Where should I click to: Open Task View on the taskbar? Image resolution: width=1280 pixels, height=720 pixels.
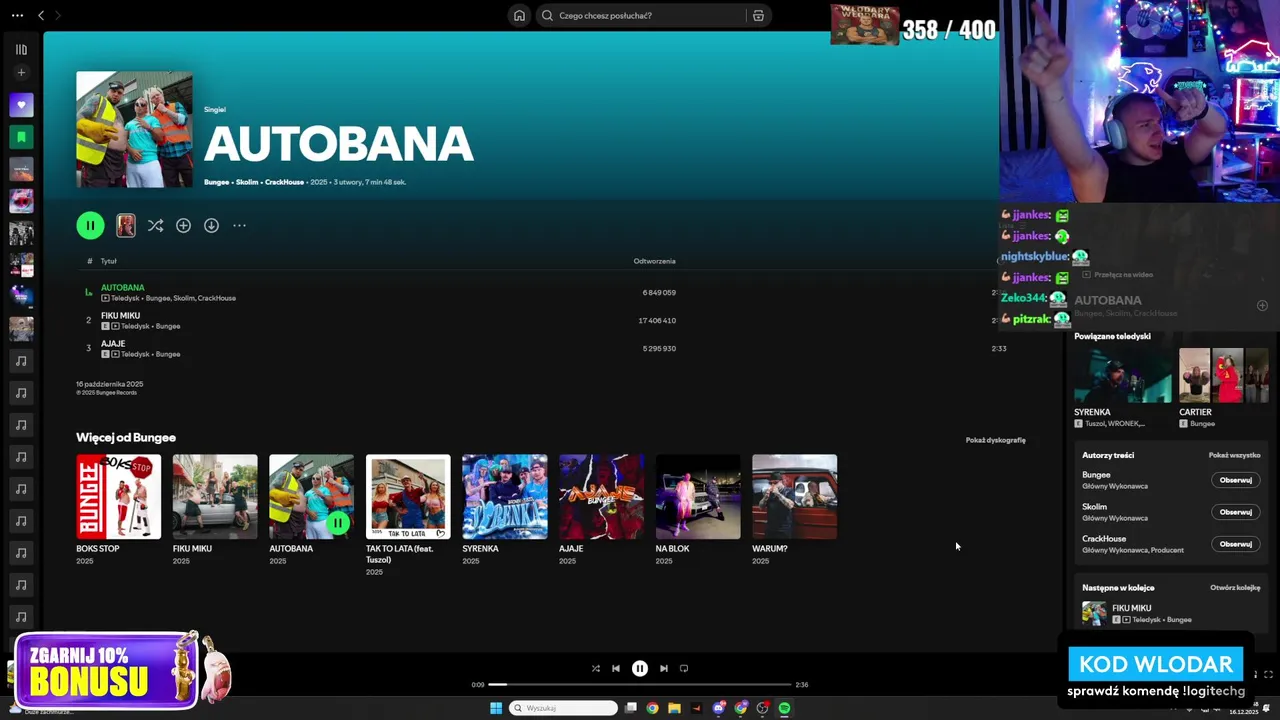coord(631,708)
